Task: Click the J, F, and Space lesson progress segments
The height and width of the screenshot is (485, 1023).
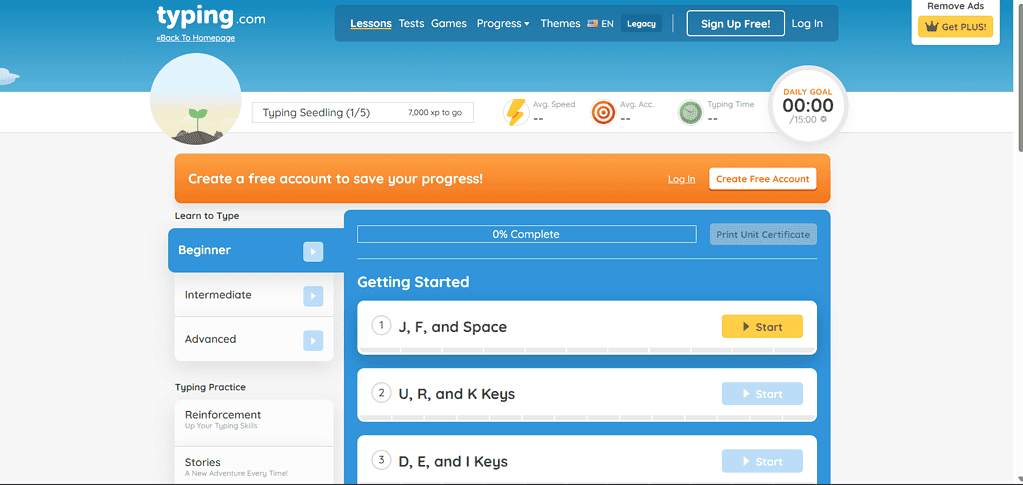Action: pyautogui.click(x=587, y=351)
